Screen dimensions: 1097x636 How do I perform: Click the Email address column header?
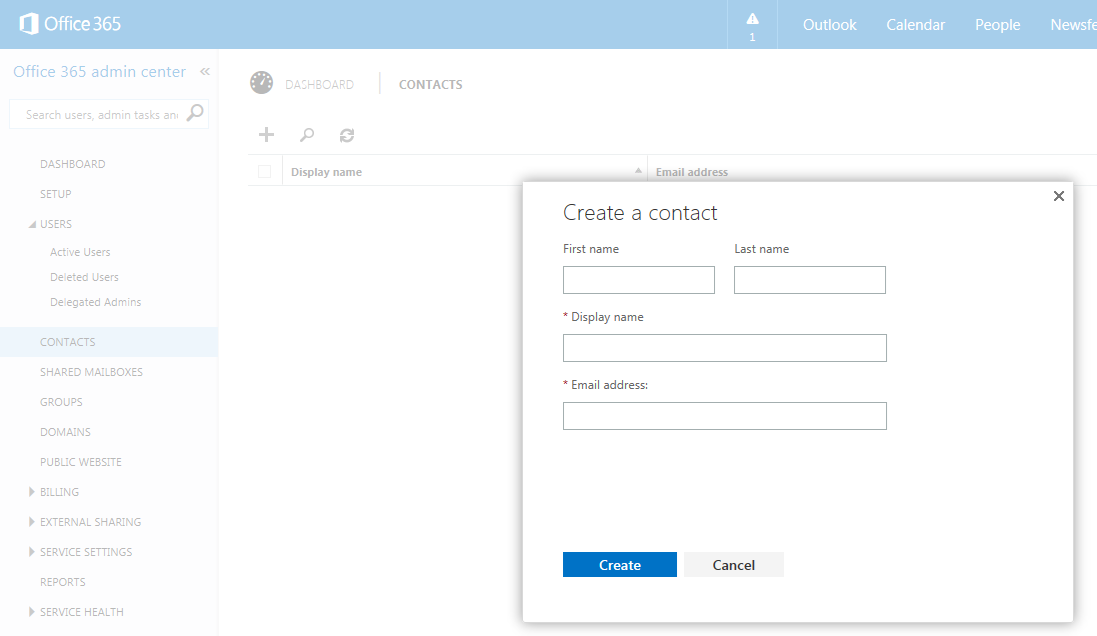pyautogui.click(x=692, y=172)
